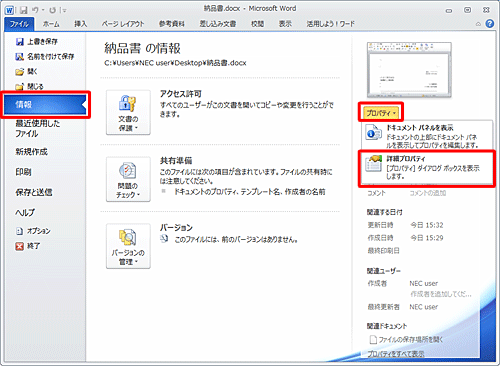Click the バージョン heading

(x=176, y=228)
